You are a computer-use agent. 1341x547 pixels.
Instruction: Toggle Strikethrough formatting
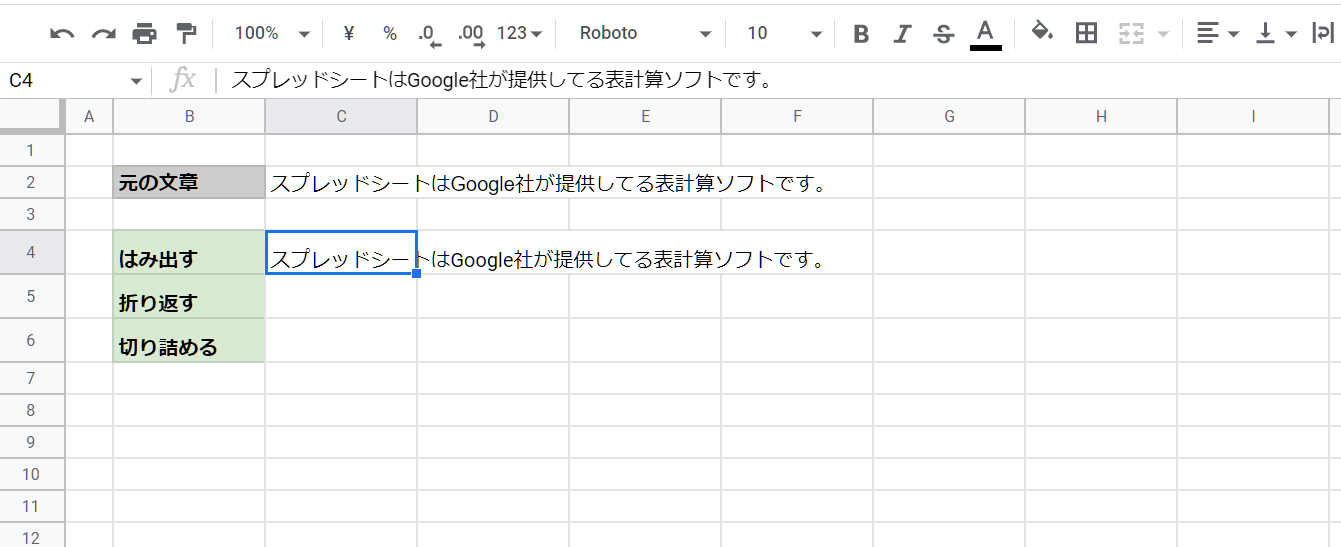(x=943, y=34)
